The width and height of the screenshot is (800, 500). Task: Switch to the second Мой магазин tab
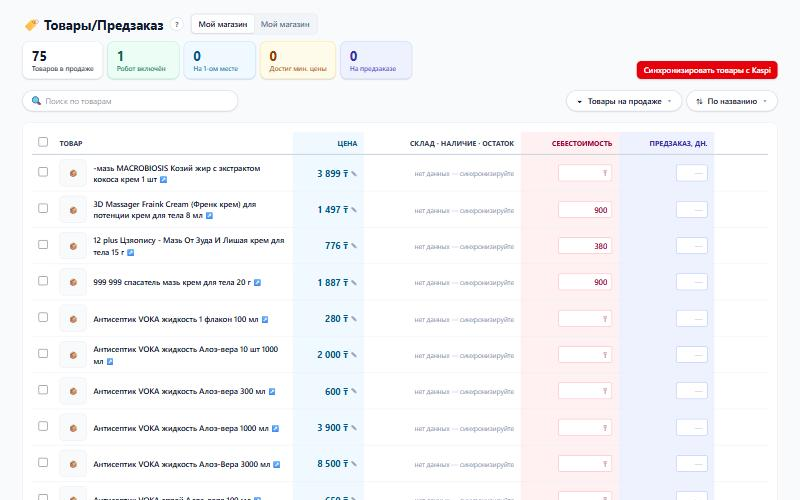coord(285,24)
